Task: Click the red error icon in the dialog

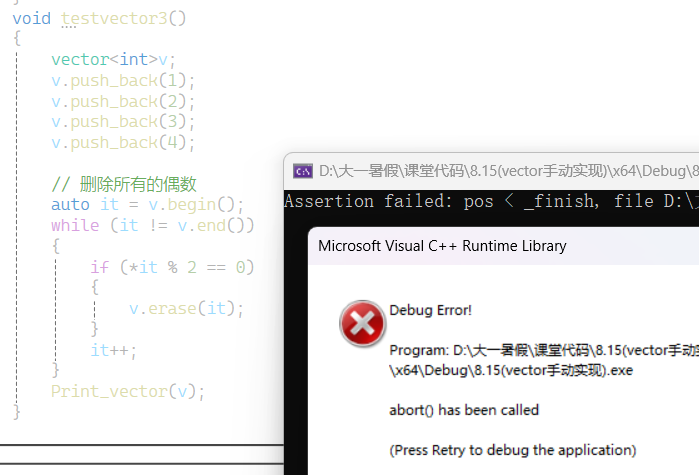Action: [x=362, y=323]
